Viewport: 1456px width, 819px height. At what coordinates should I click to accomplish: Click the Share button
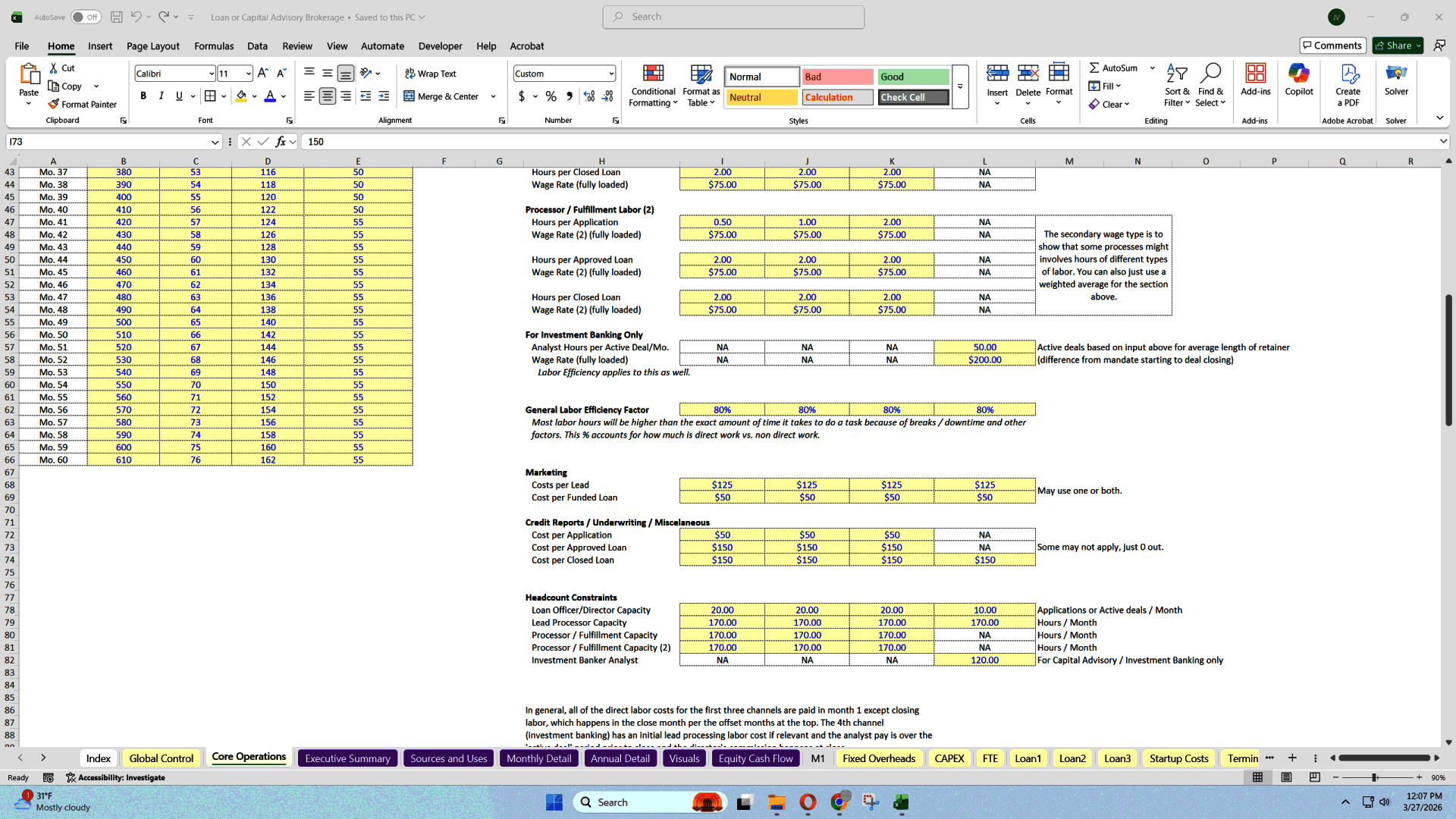coord(1395,45)
